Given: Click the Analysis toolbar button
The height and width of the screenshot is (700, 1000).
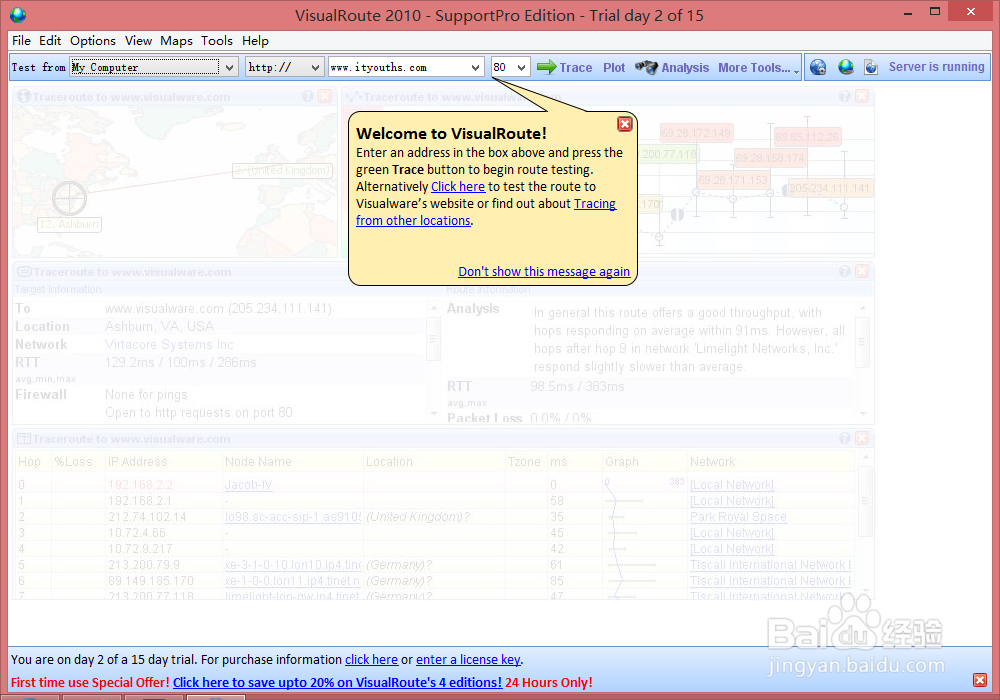Looking at the screenshot, I should pos(685,68).
